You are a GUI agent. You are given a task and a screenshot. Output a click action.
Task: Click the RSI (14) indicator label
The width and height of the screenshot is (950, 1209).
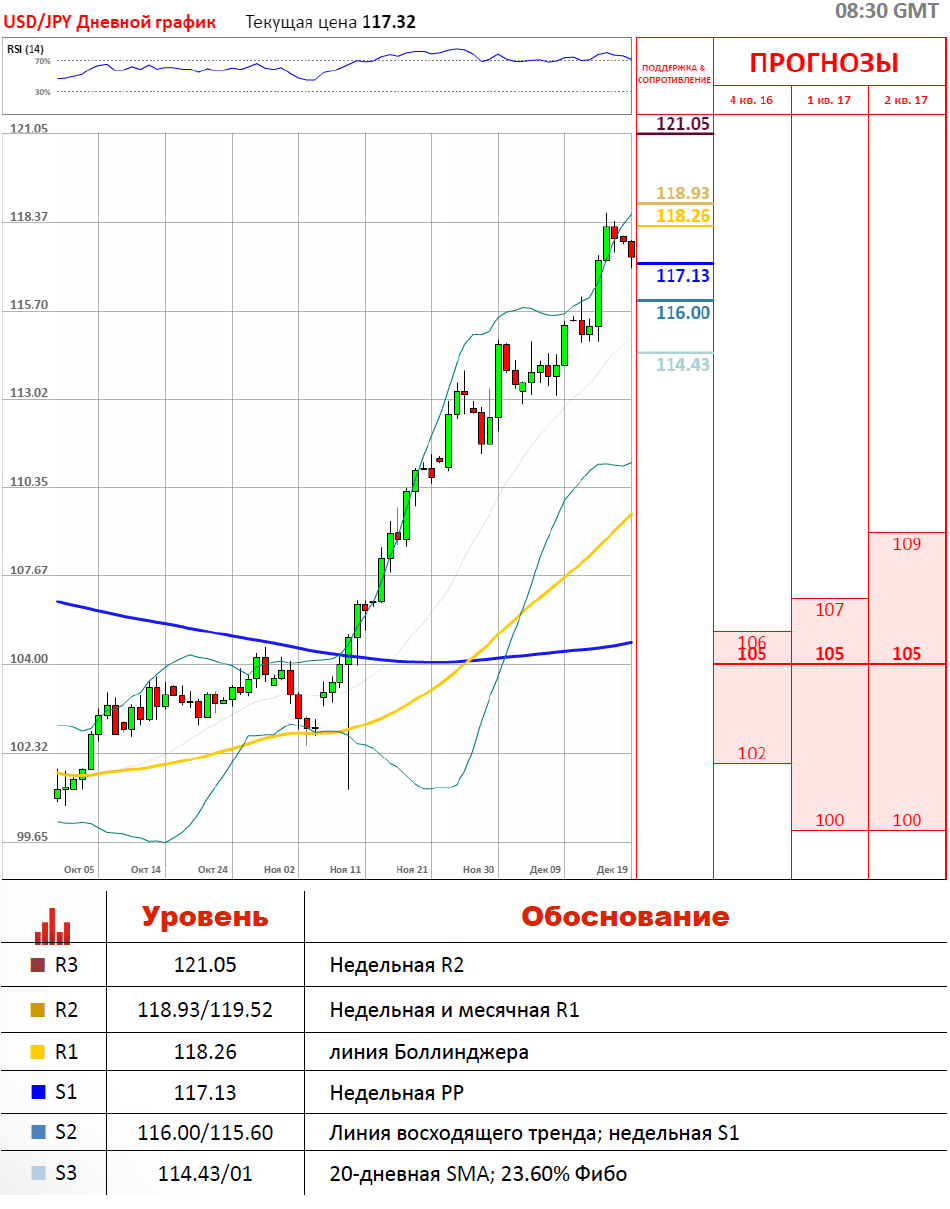(x=25, y=49)
